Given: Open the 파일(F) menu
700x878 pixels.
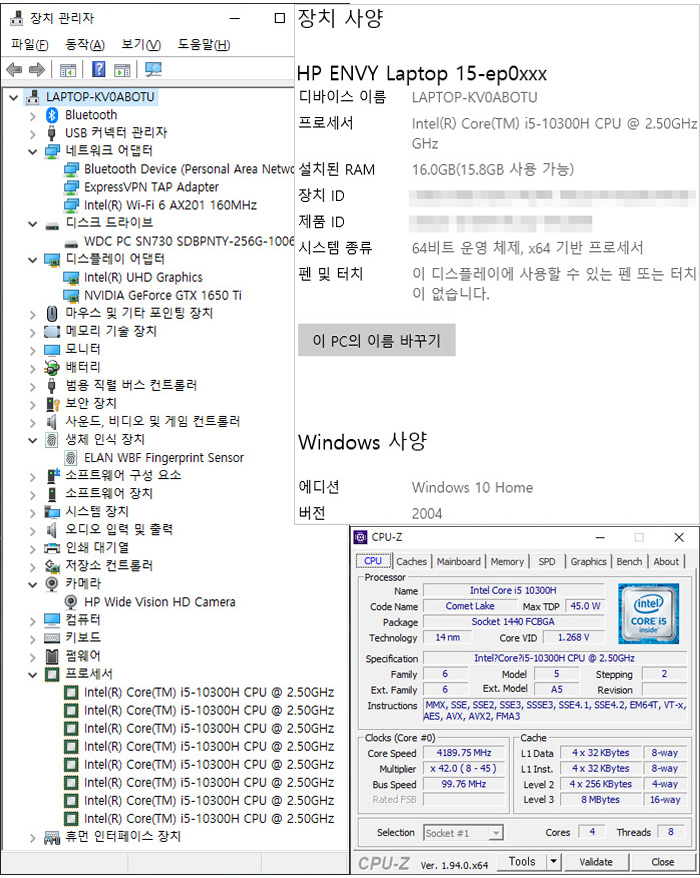Looking at the screenshot, I should tap(30, 44).
